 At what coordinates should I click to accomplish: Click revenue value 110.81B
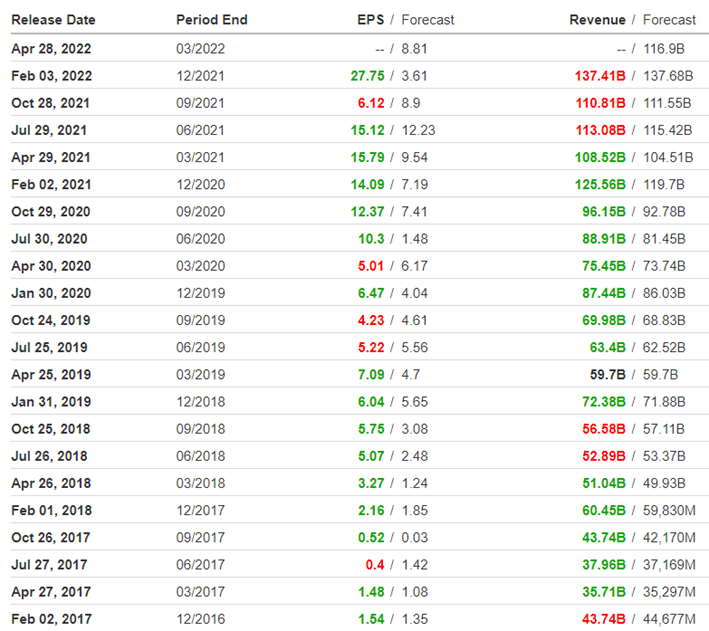600,103
